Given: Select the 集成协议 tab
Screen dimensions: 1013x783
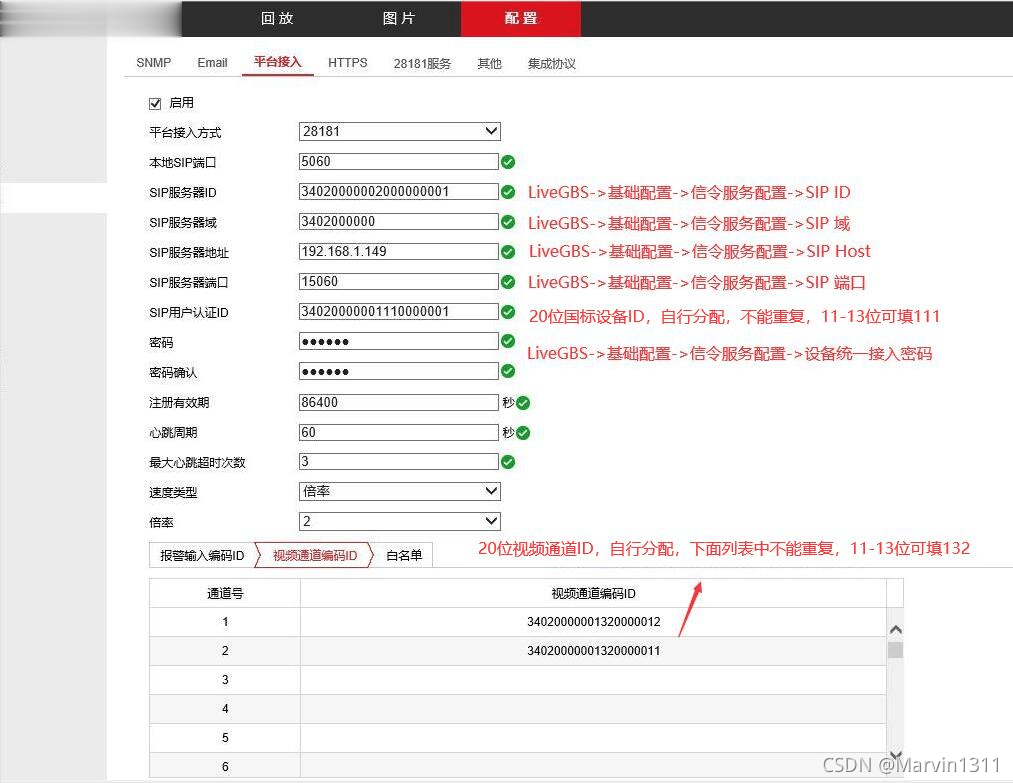Looking at the screenshot, I should [x=551, y=62].
